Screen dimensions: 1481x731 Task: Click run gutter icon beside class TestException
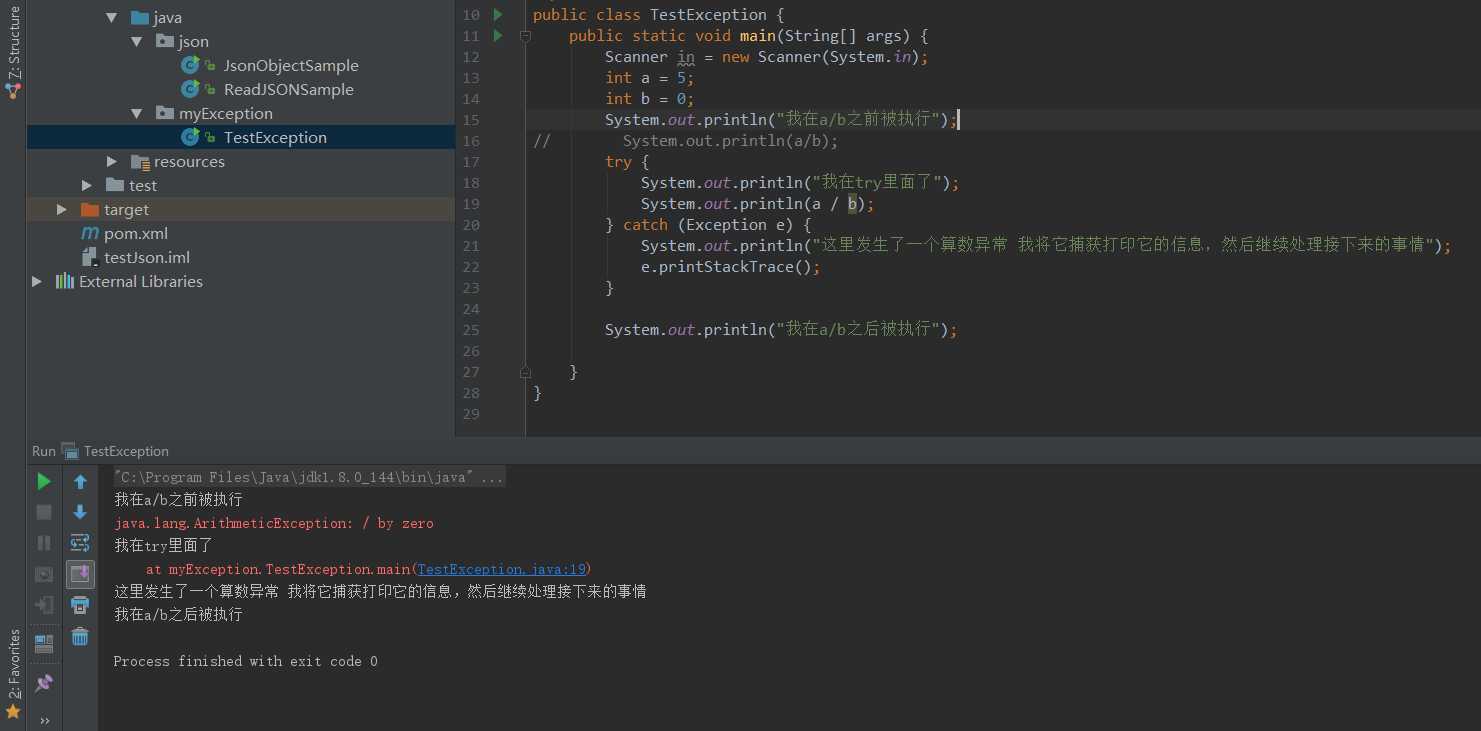point(498,15)
